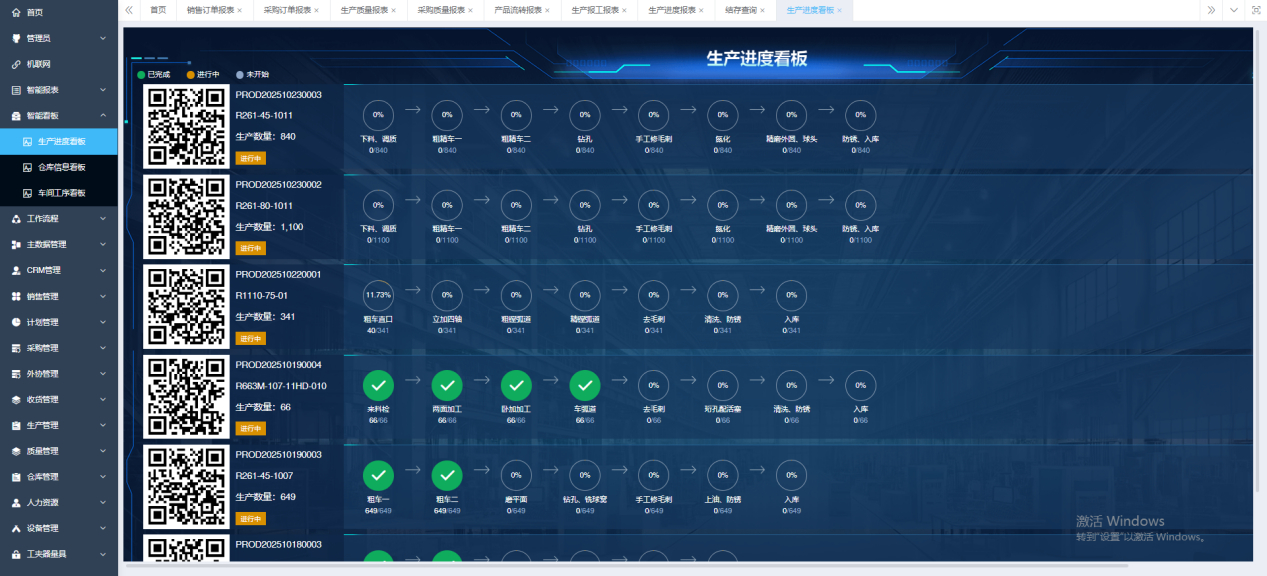This screenshot has width=1267, height=576.
Task: Click 进行中 badge for PROD202510230002
Action: pos(250,248)
